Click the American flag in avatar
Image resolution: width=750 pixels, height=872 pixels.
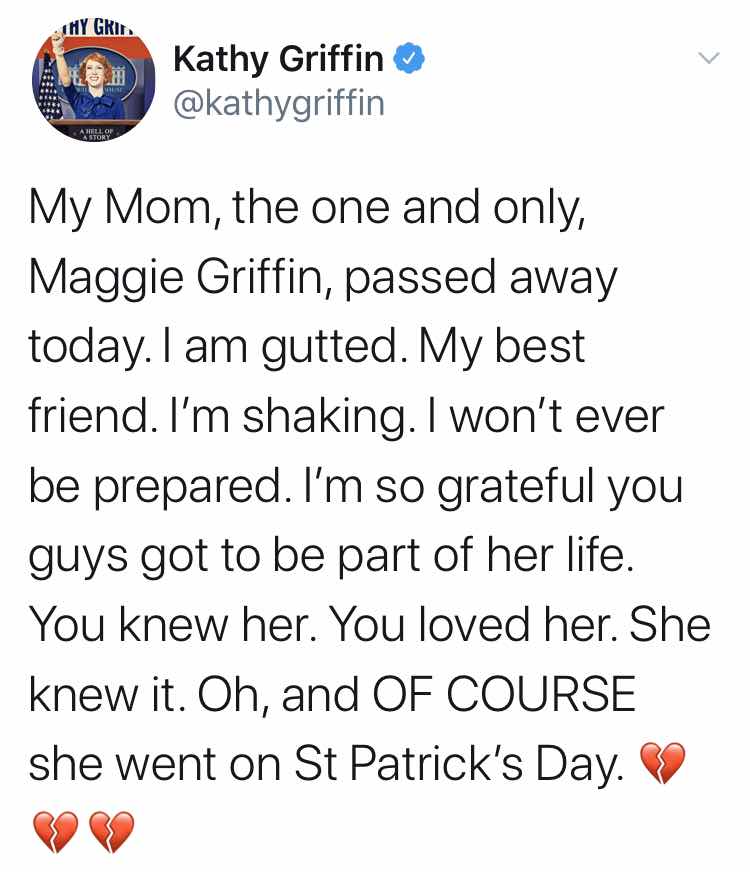(x=49, y=92)
